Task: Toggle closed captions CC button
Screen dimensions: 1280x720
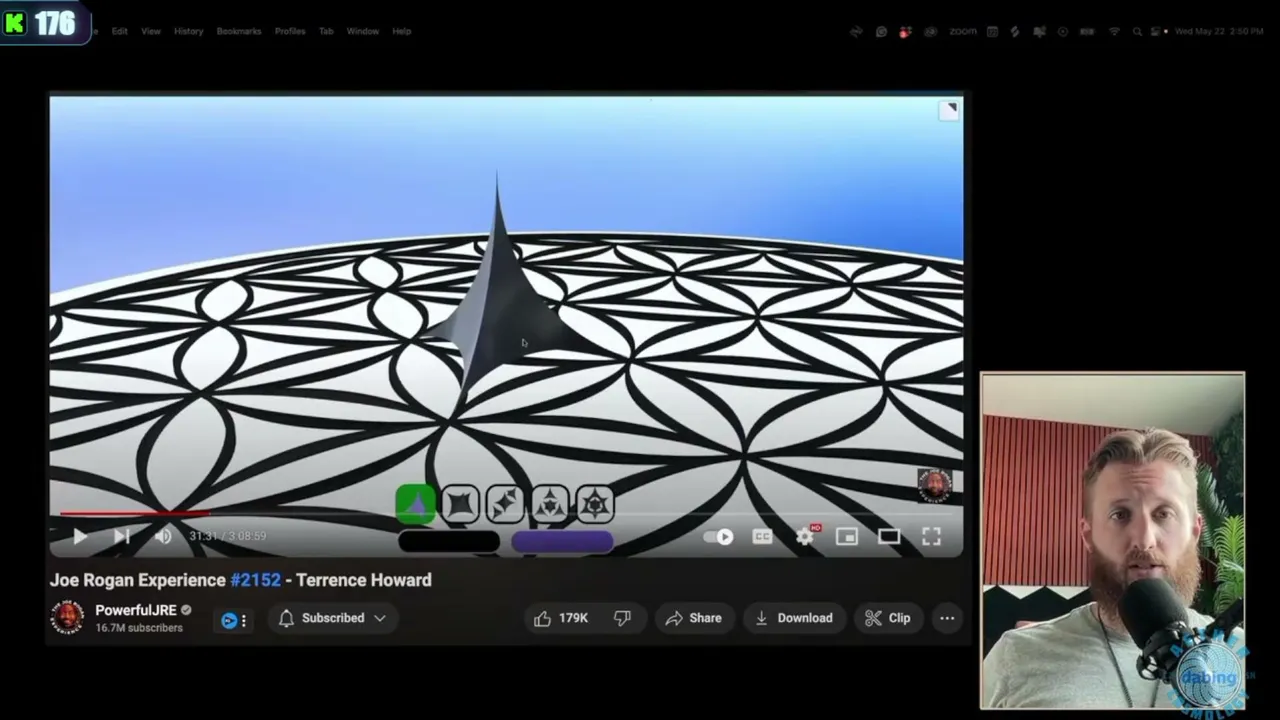Action: coord(762,537)
